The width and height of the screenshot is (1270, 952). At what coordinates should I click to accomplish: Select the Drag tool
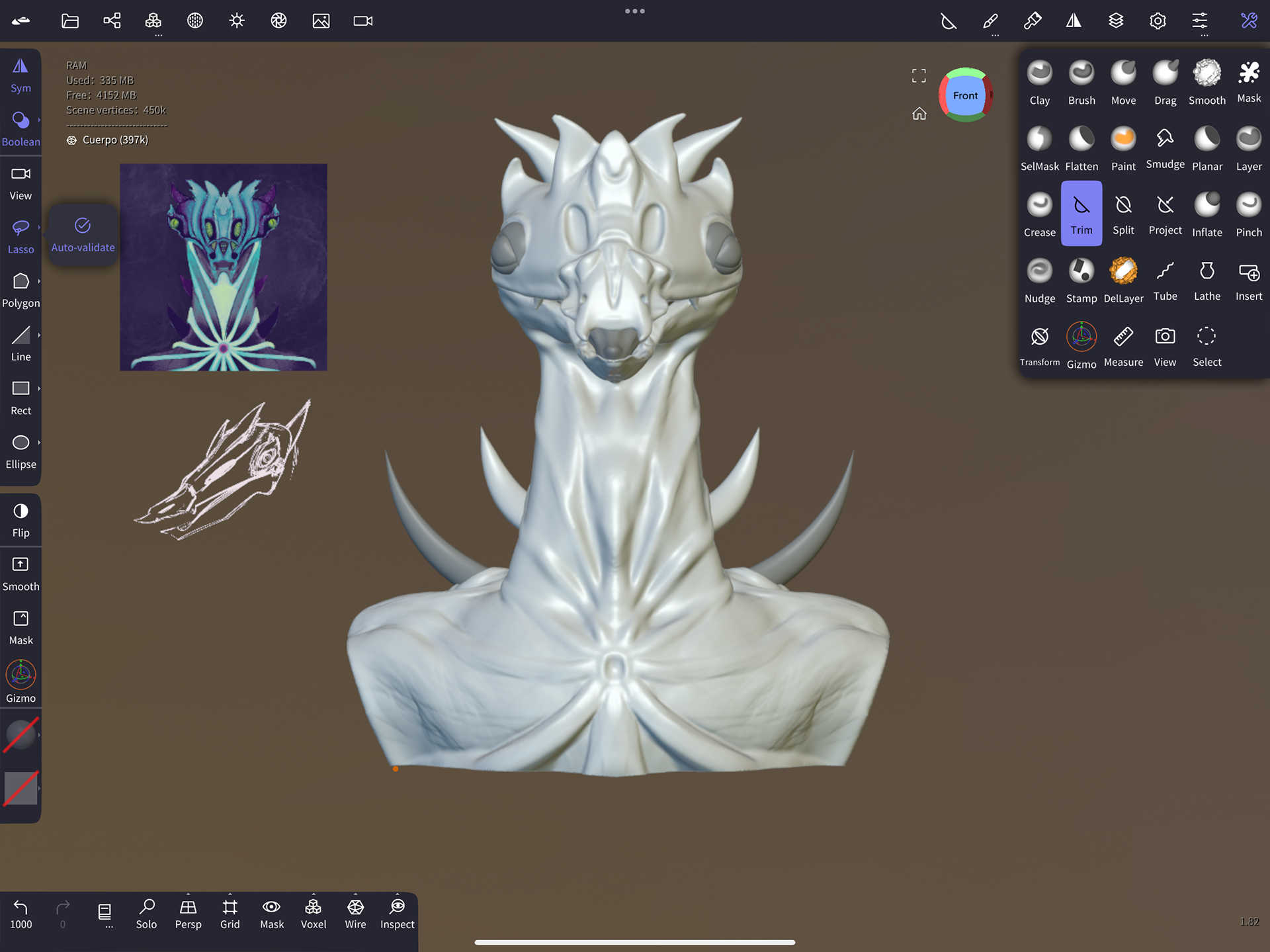[x=1165, y=82]
